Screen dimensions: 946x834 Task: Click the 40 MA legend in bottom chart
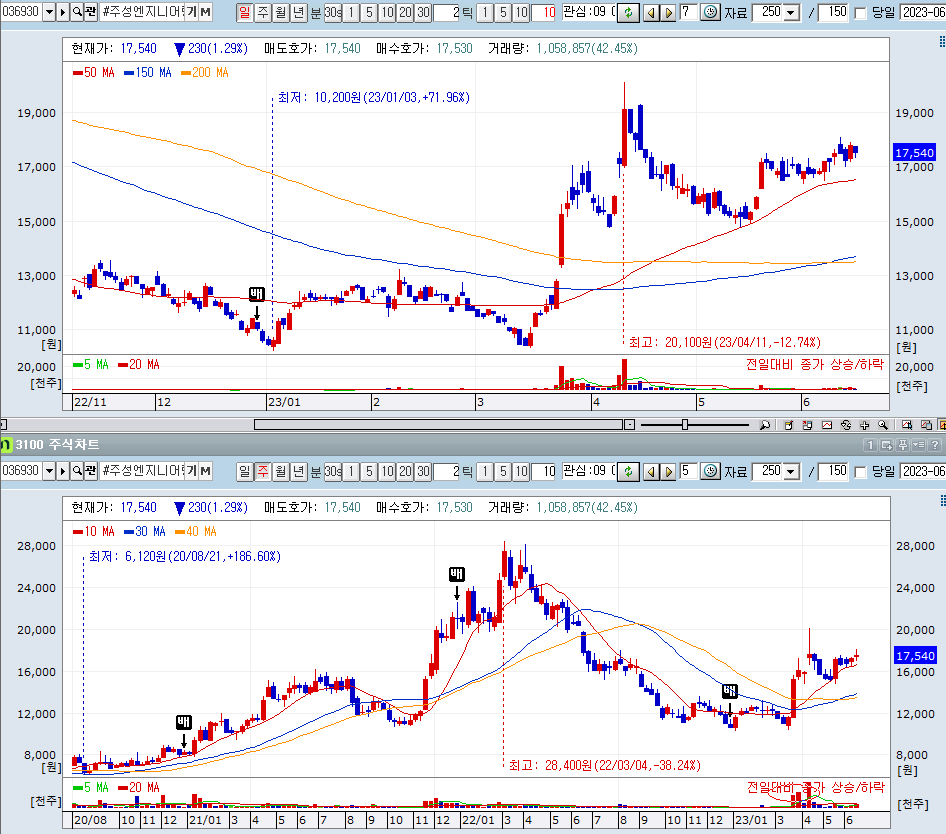195,532
